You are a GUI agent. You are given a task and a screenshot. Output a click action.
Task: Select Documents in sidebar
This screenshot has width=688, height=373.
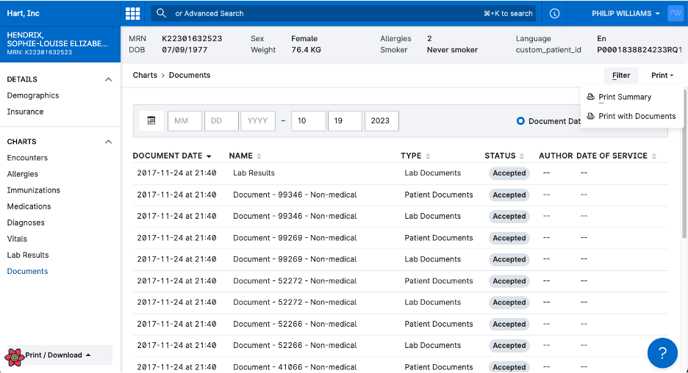click(x=27, y=272)
